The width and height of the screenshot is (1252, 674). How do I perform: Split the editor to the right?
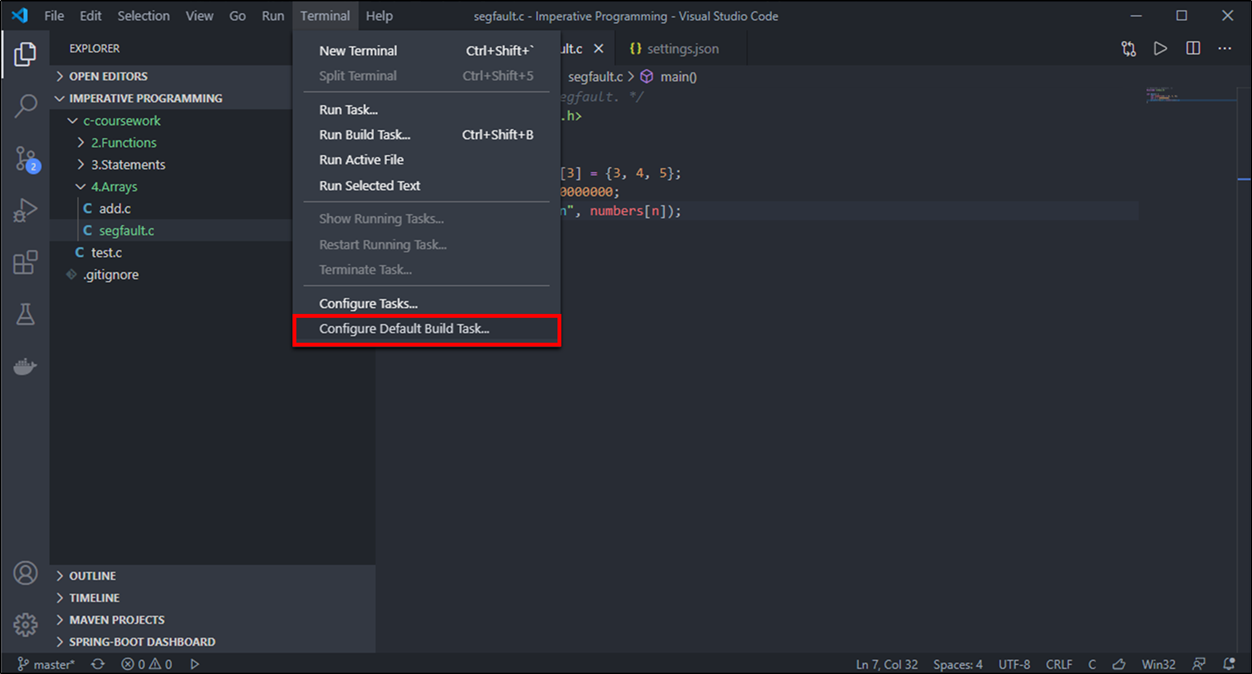coord(1193,48)
